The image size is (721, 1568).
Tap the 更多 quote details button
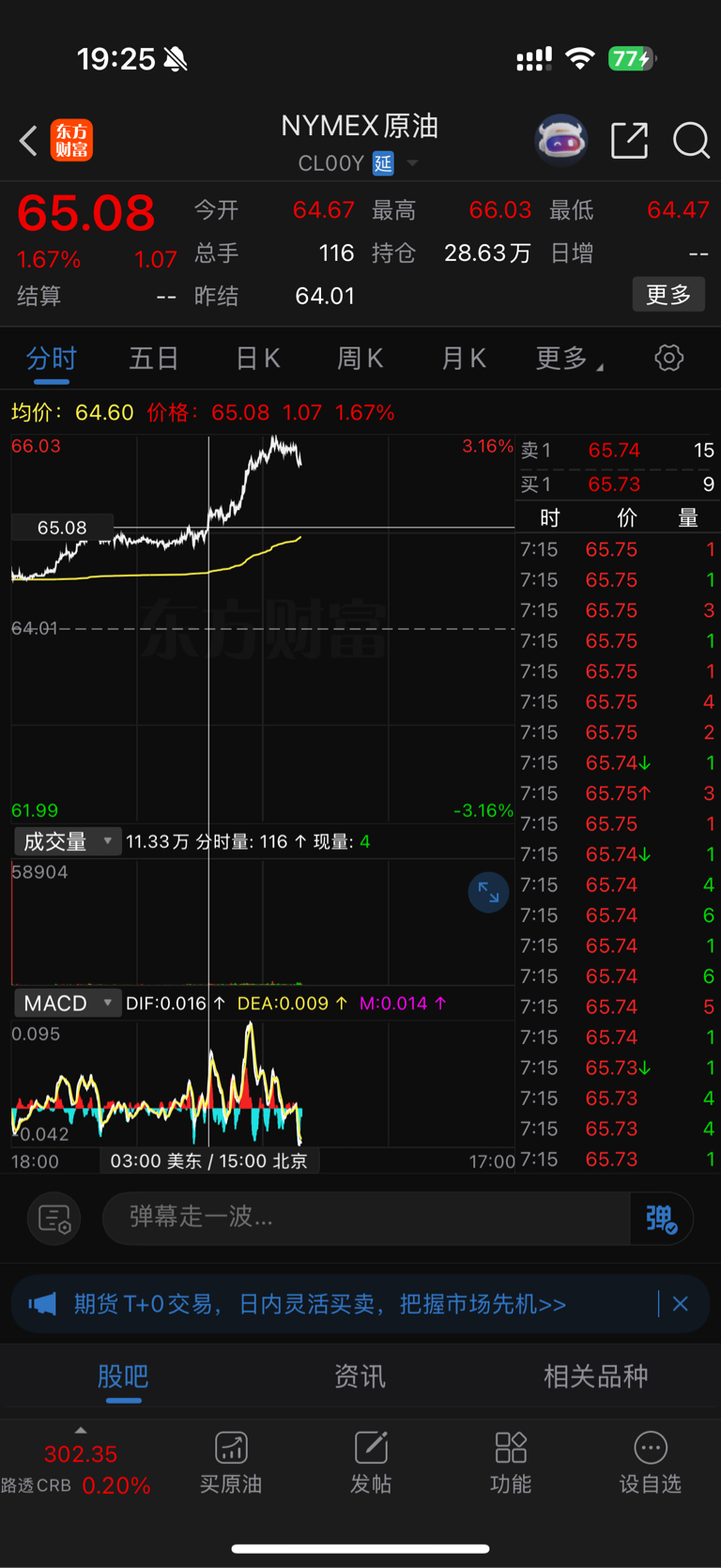point(668,295)
